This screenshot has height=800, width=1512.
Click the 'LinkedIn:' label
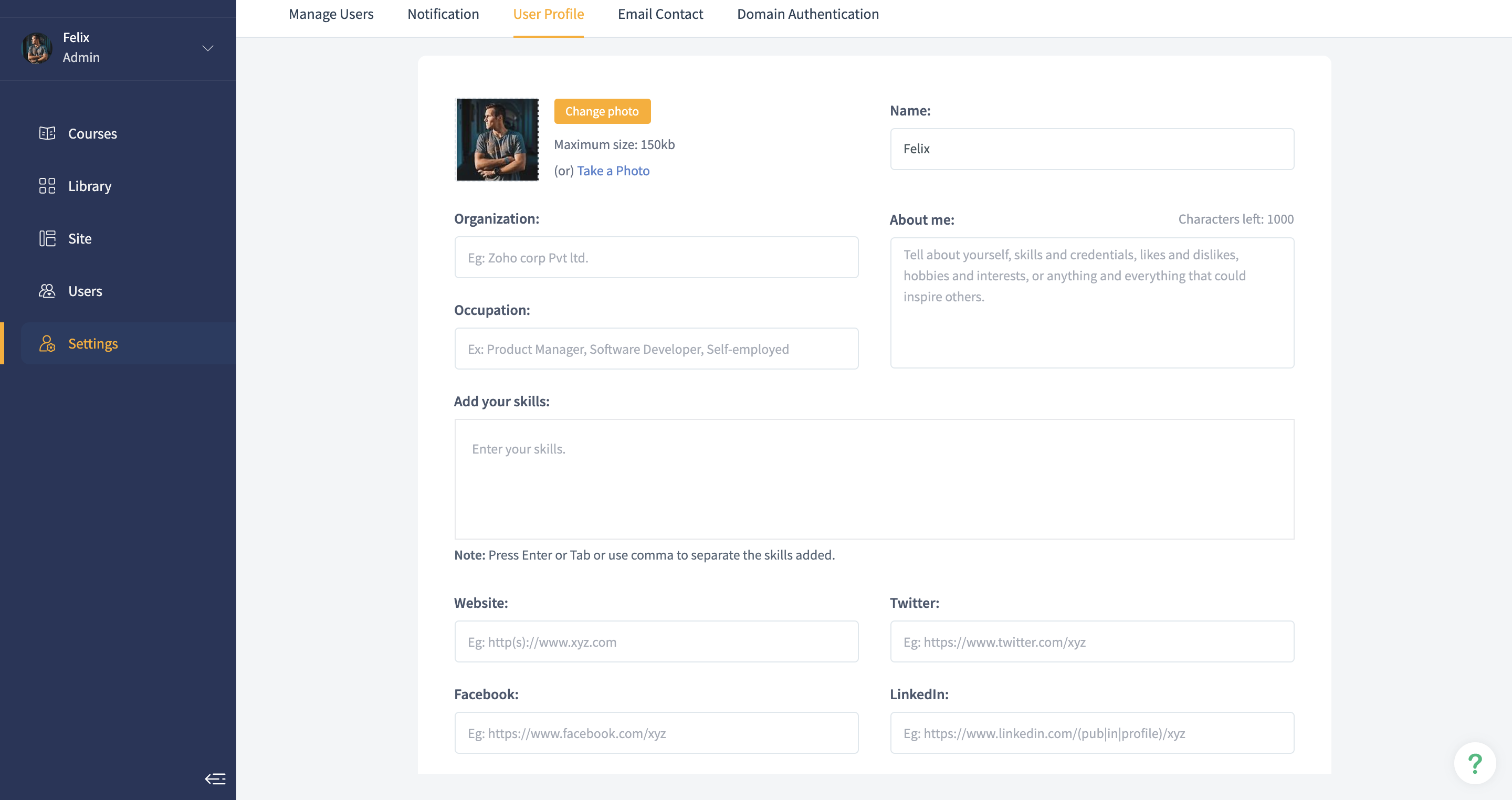919,694
